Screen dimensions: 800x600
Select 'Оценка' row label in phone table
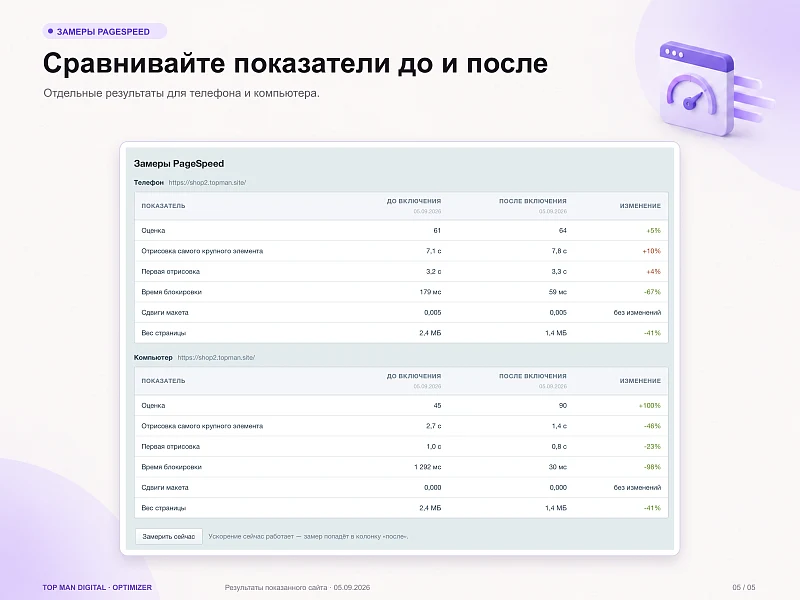(153, 231)
